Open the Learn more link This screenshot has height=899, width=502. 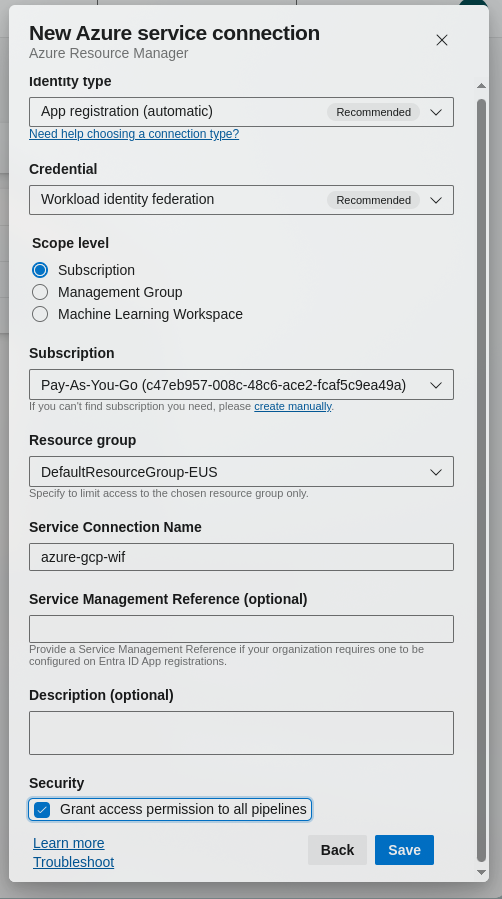point(69,843)
